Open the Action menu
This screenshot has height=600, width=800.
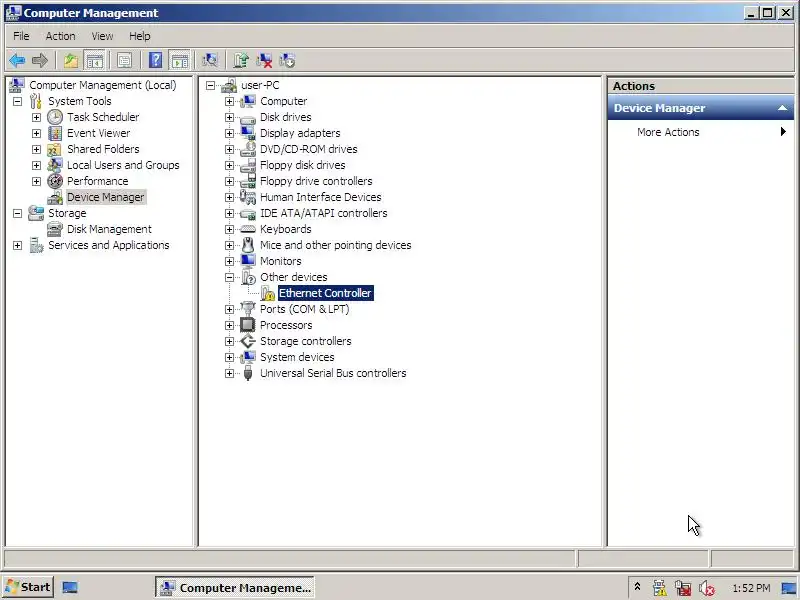(60, 36)
